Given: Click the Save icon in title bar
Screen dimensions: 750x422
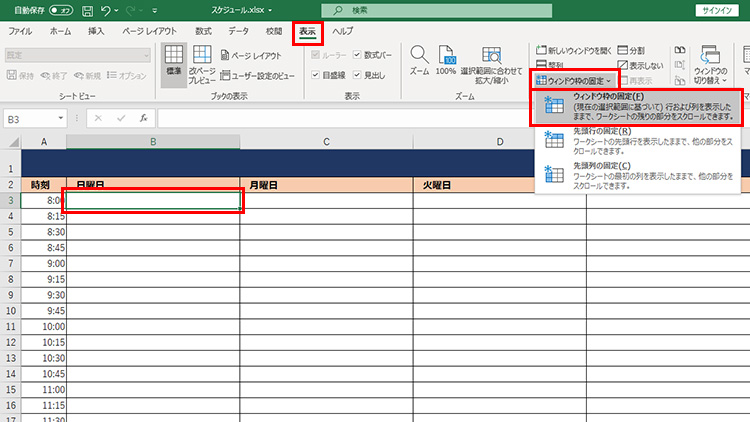Looking at the screenshot, I should coord(89,10).
